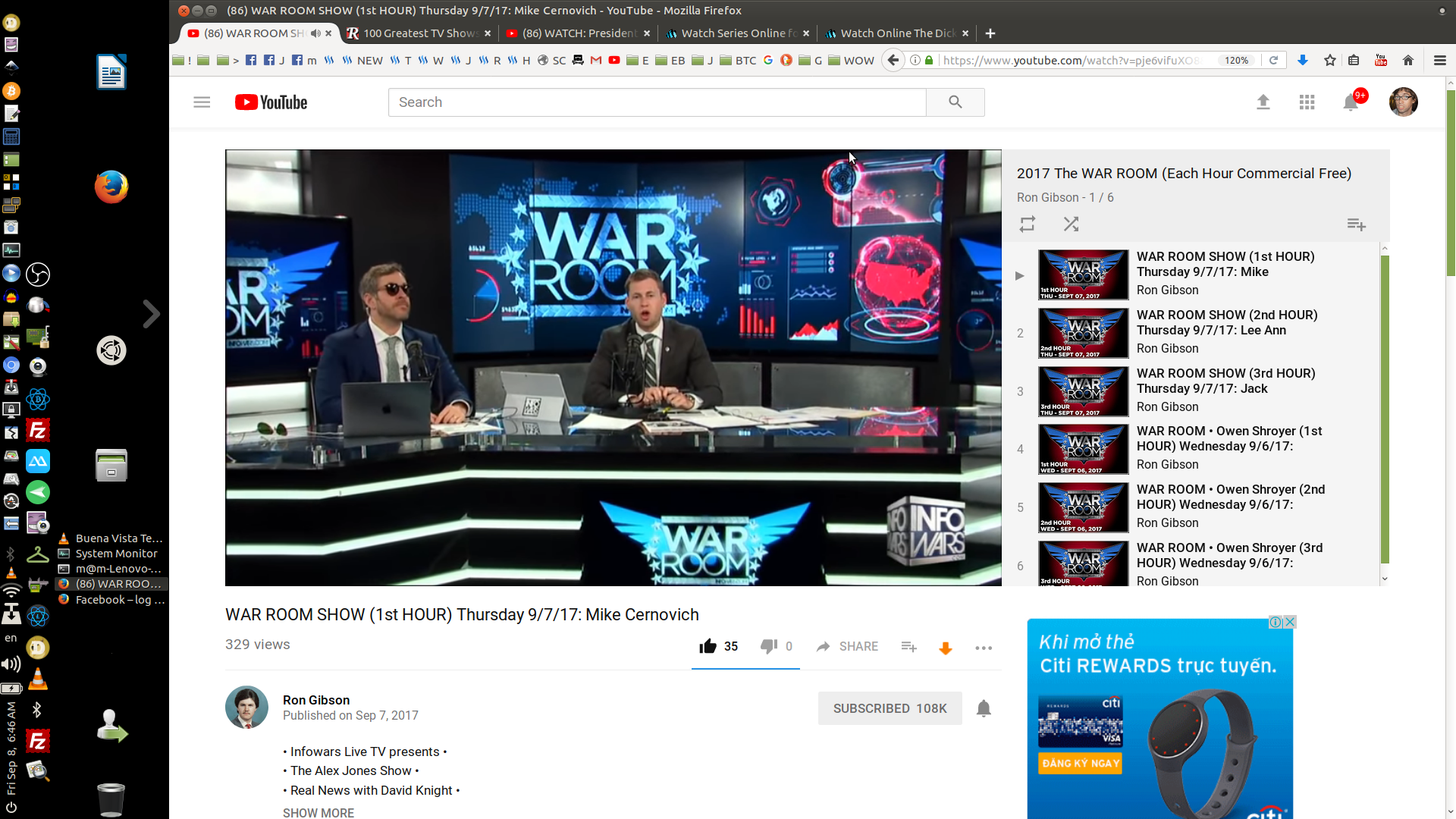Open Ron Gibson channel name link

tap(316, 700)
